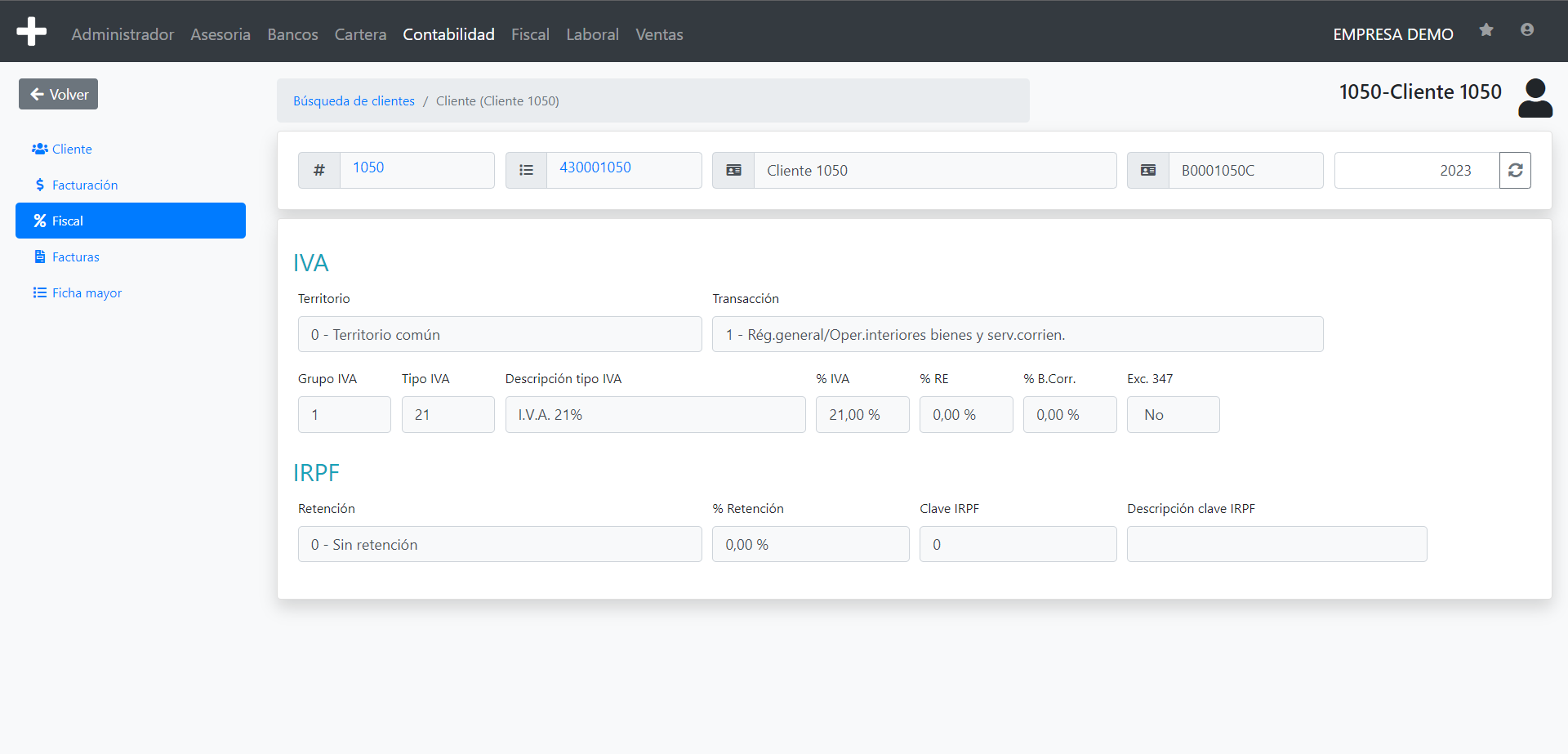Click the Descripción clave IRPF field
The height and width of the screenshot is (754, 1568).
[x=1277, y=544]
